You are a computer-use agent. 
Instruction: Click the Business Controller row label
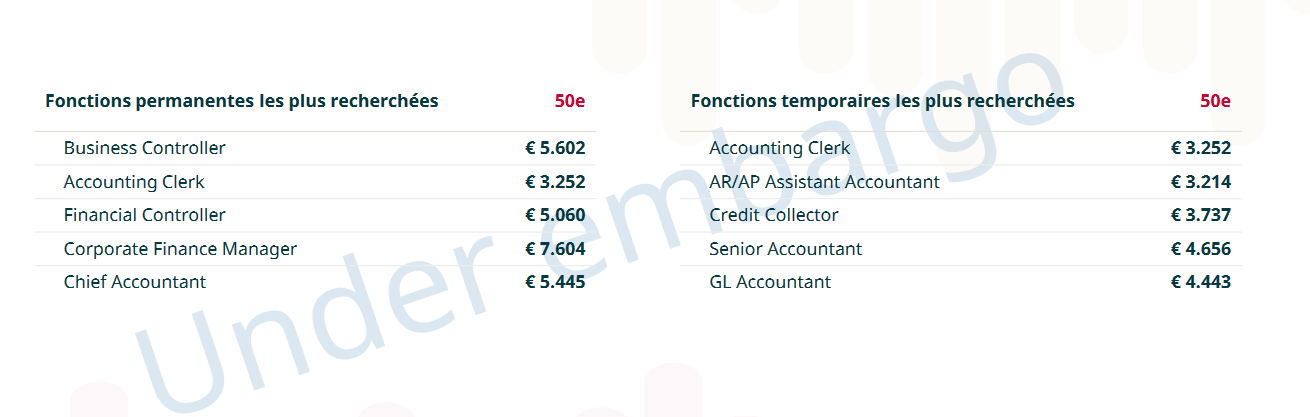click(144, 148)
